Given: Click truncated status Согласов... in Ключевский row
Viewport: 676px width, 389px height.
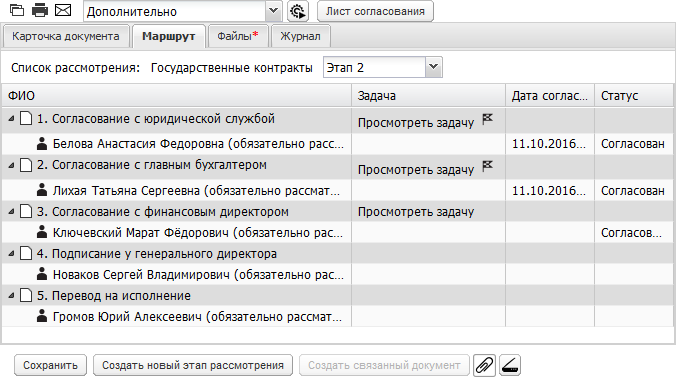Looking at the screenshot, I should 631,233.
